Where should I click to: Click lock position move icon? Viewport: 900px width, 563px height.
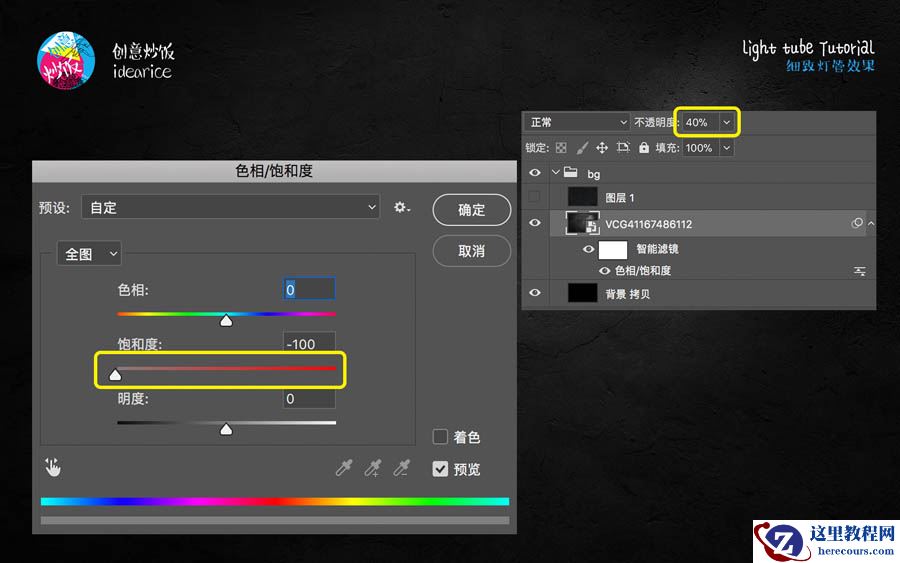click(x=602, y=148)
